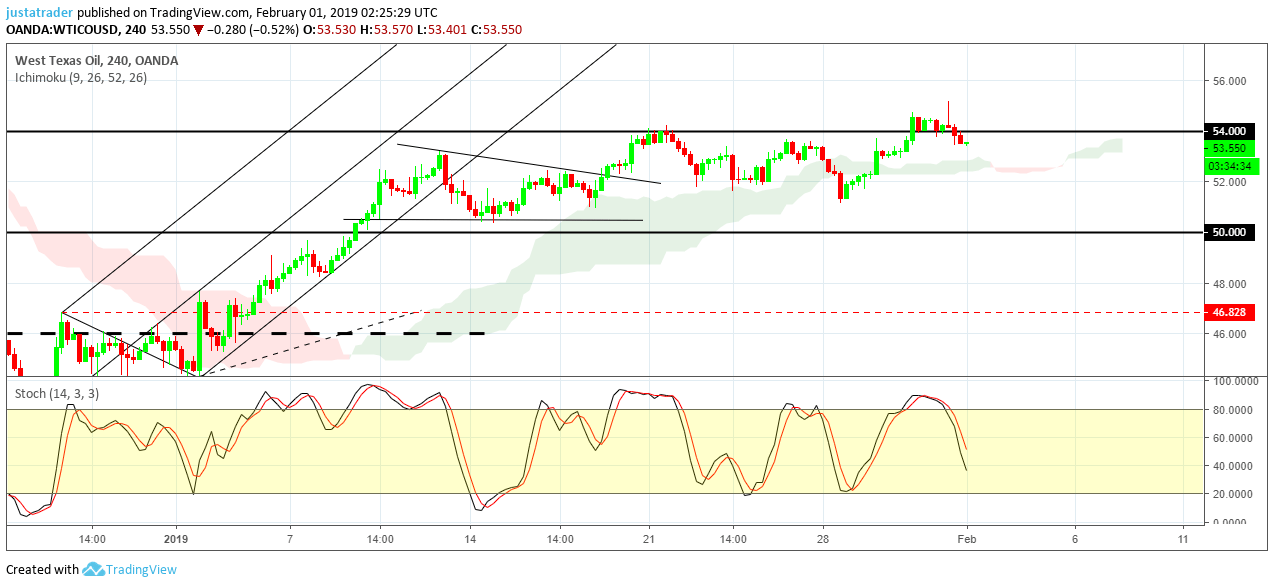Image resolution: width=1274 pixels, height=587 pixels.
Task: Click the 20.0000 stochastic axis label
Action: 1231,494
